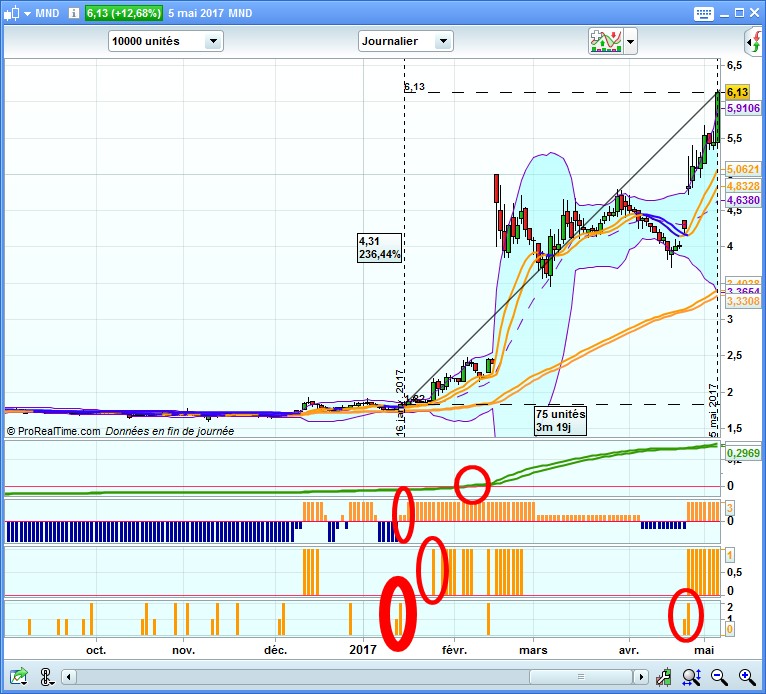
Task: Open the info icon next to MND
Action: pos(71,13)
